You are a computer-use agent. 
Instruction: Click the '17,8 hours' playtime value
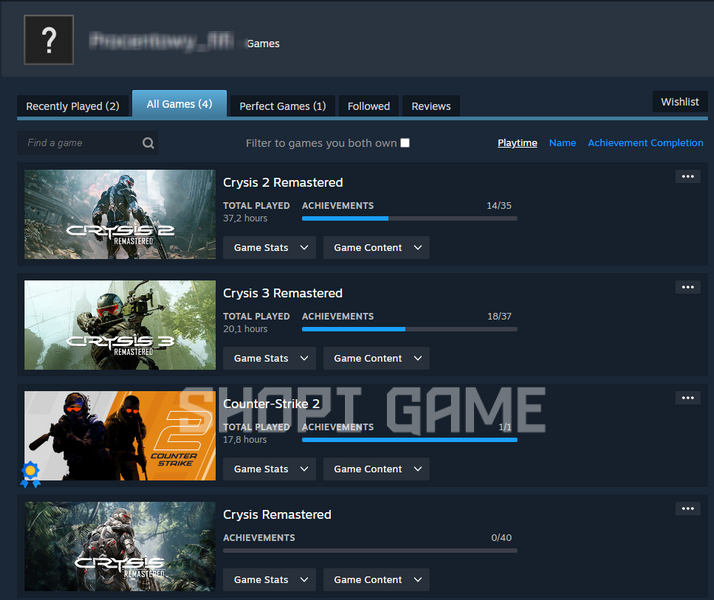[x=245, y=439]
